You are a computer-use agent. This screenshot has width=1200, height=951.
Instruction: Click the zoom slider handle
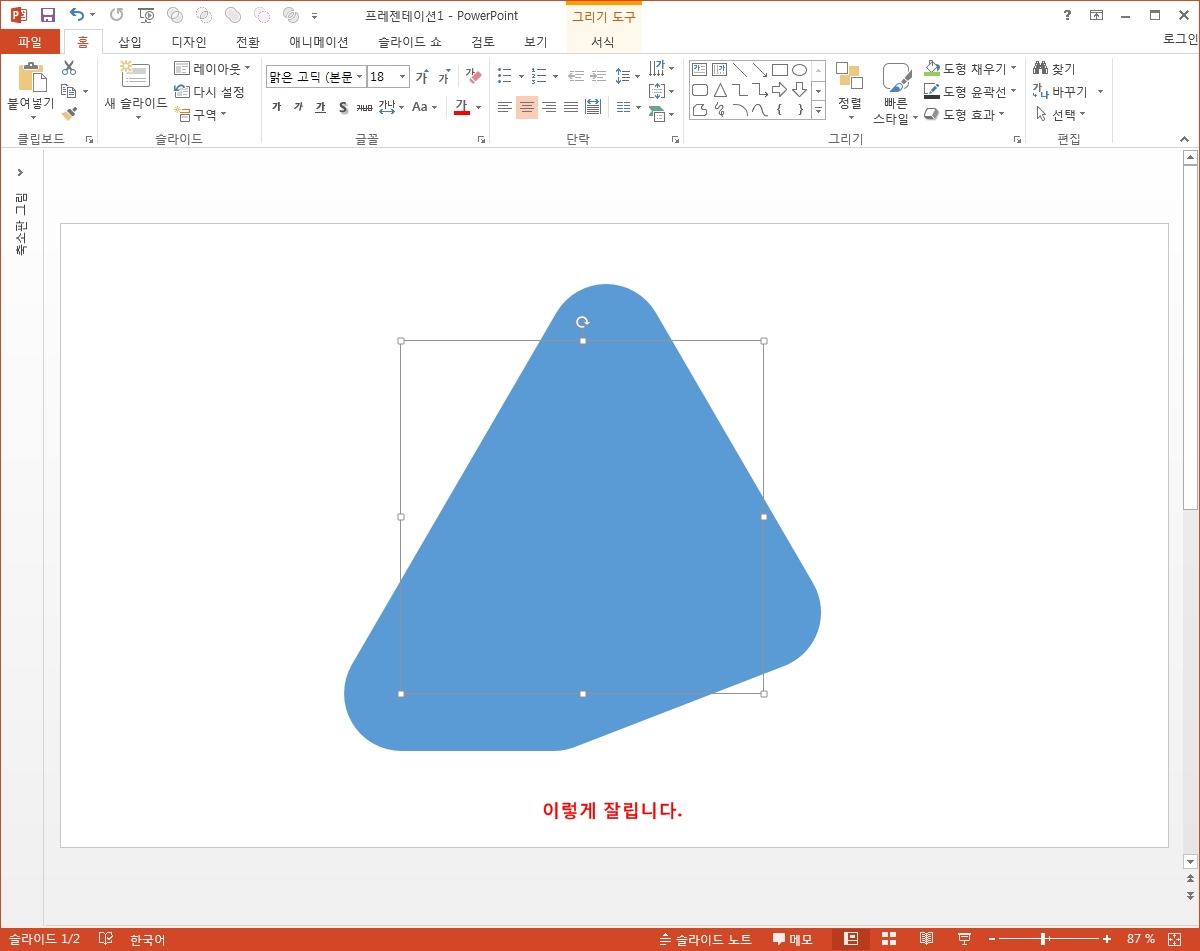pos(1043,939)
